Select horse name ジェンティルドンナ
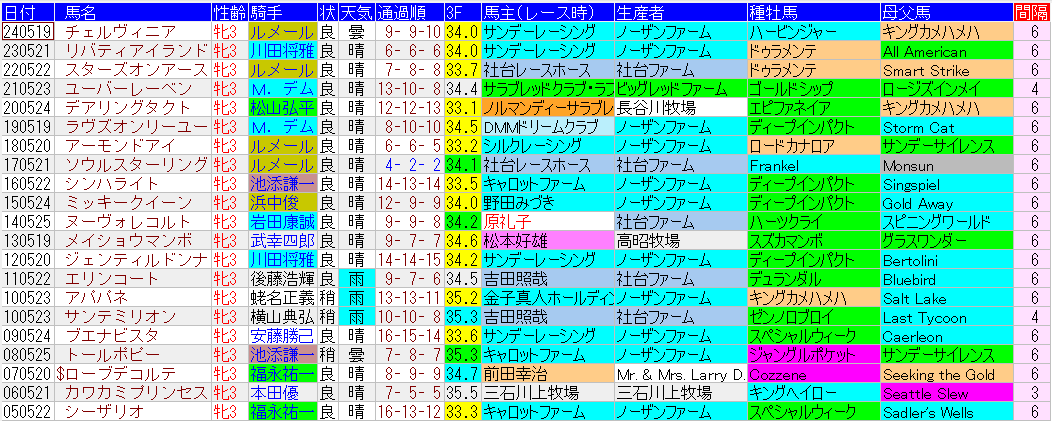1052x421 pixels. (136, 260)
